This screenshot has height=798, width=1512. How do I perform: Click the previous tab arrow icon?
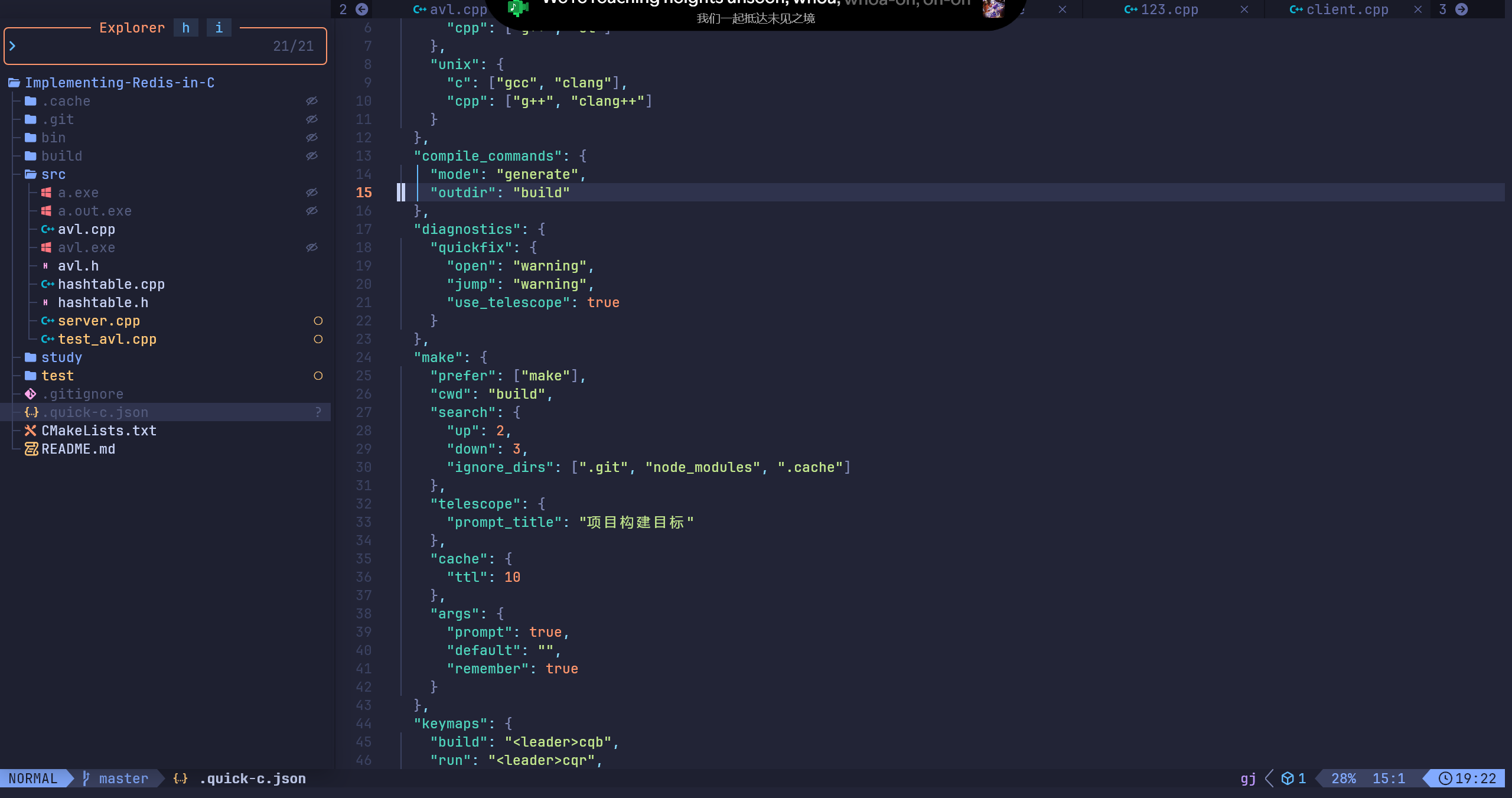pos(362,9)
